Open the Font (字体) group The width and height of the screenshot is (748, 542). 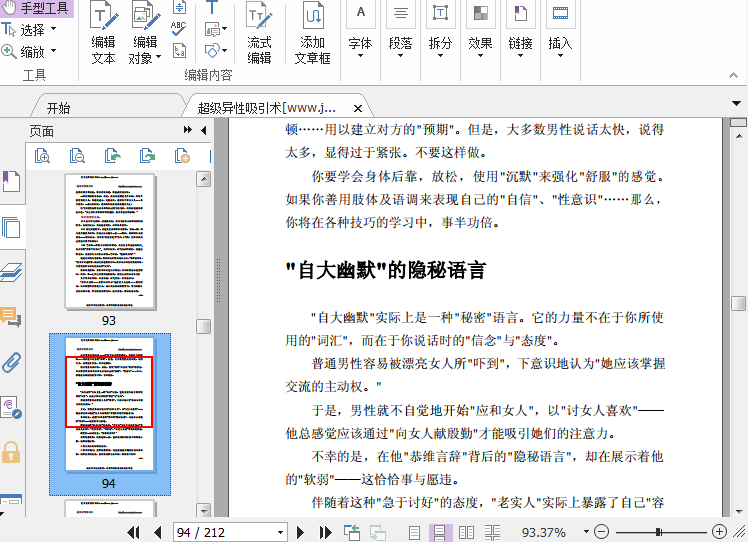tap(360, 31)
